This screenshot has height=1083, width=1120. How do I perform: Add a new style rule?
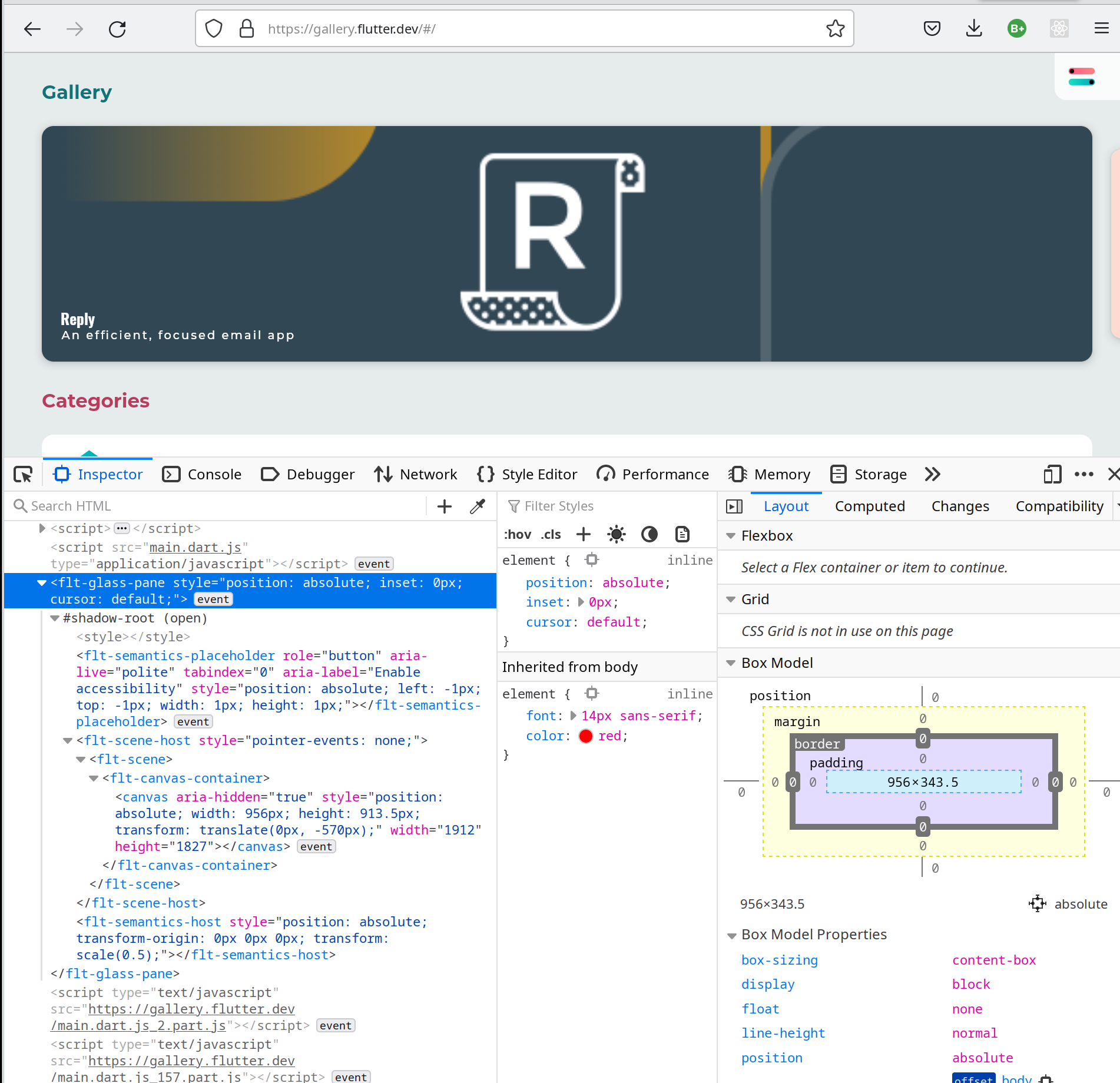point(583,534)
